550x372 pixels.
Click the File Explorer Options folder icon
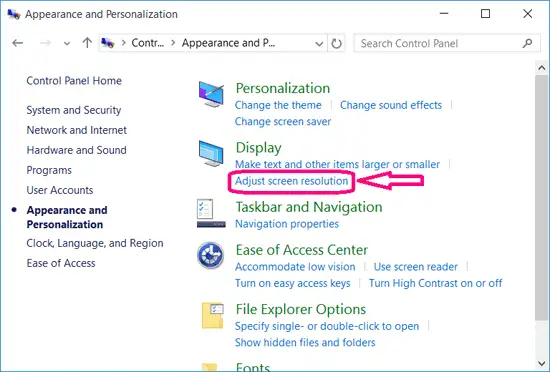[x=212, y=316]
